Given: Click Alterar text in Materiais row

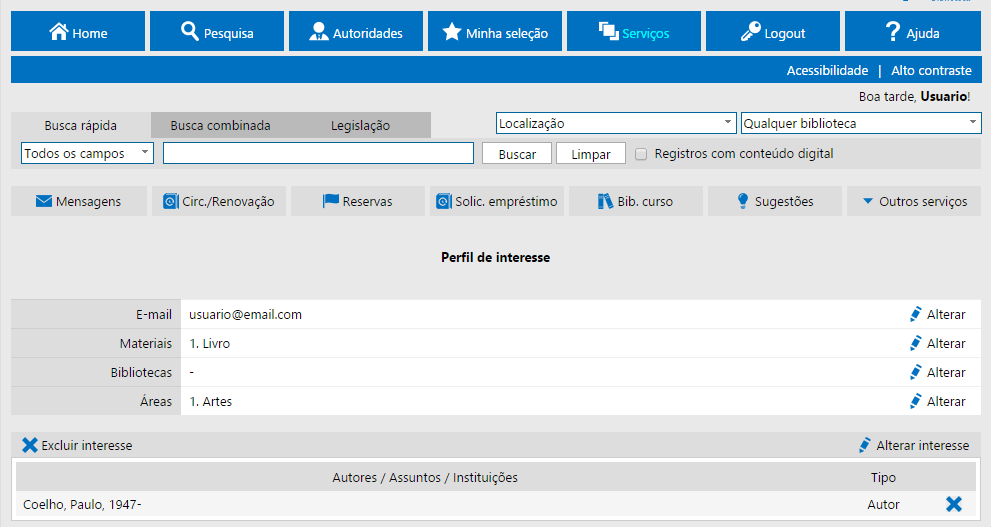Looking at the screenshot, I should [946, 344].
